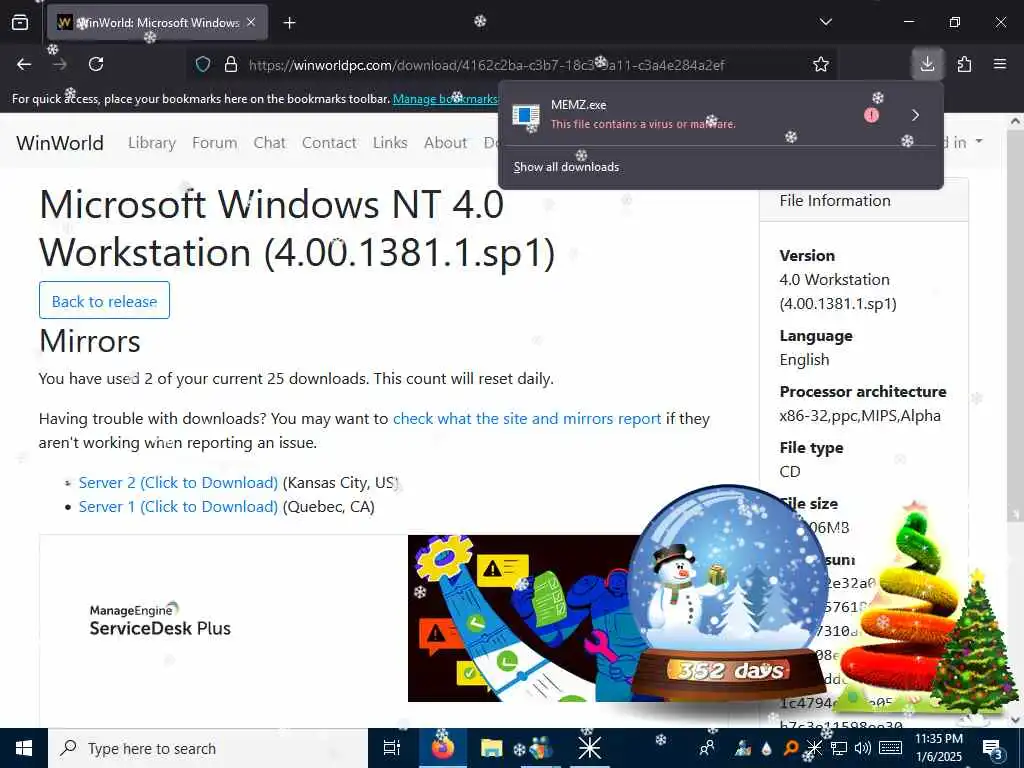This screenshot has height=768, width=1024.
Task: Click the MEMZ.exe file icon
Action: pos(526,115)
